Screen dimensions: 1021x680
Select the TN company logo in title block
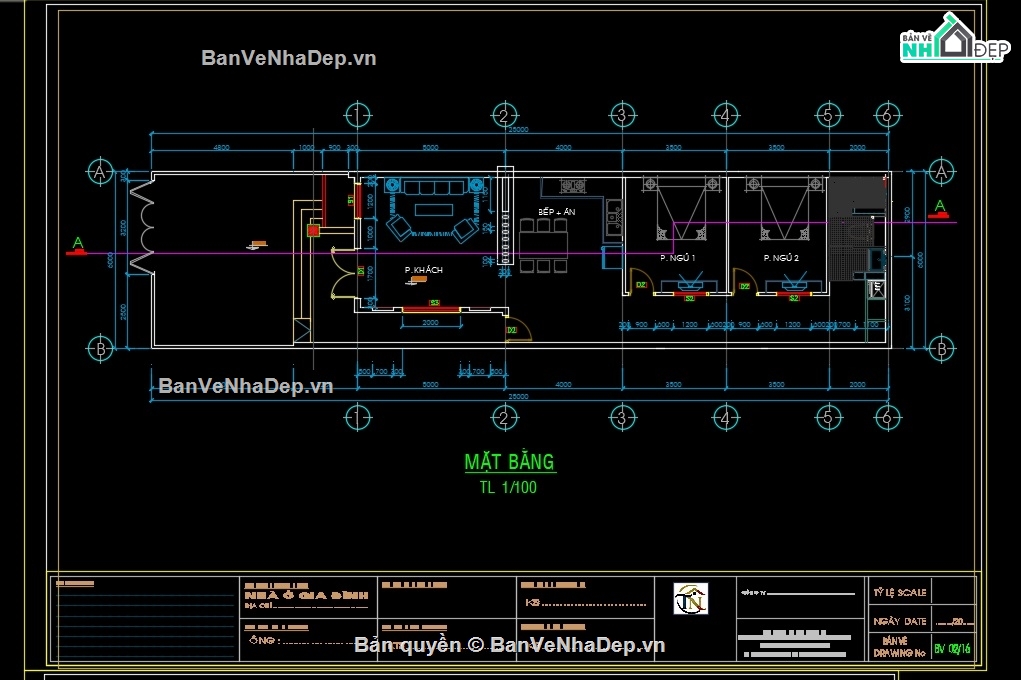[690, 599]
